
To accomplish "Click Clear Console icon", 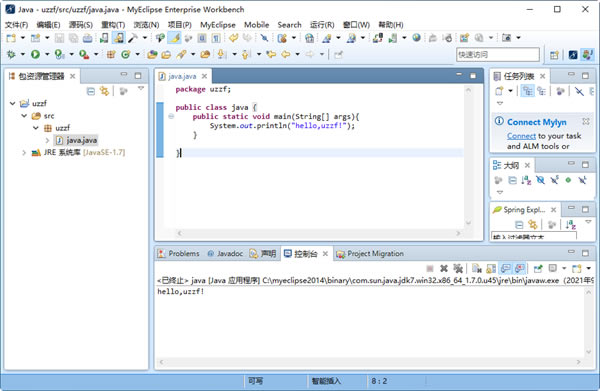I will (476, 268).
